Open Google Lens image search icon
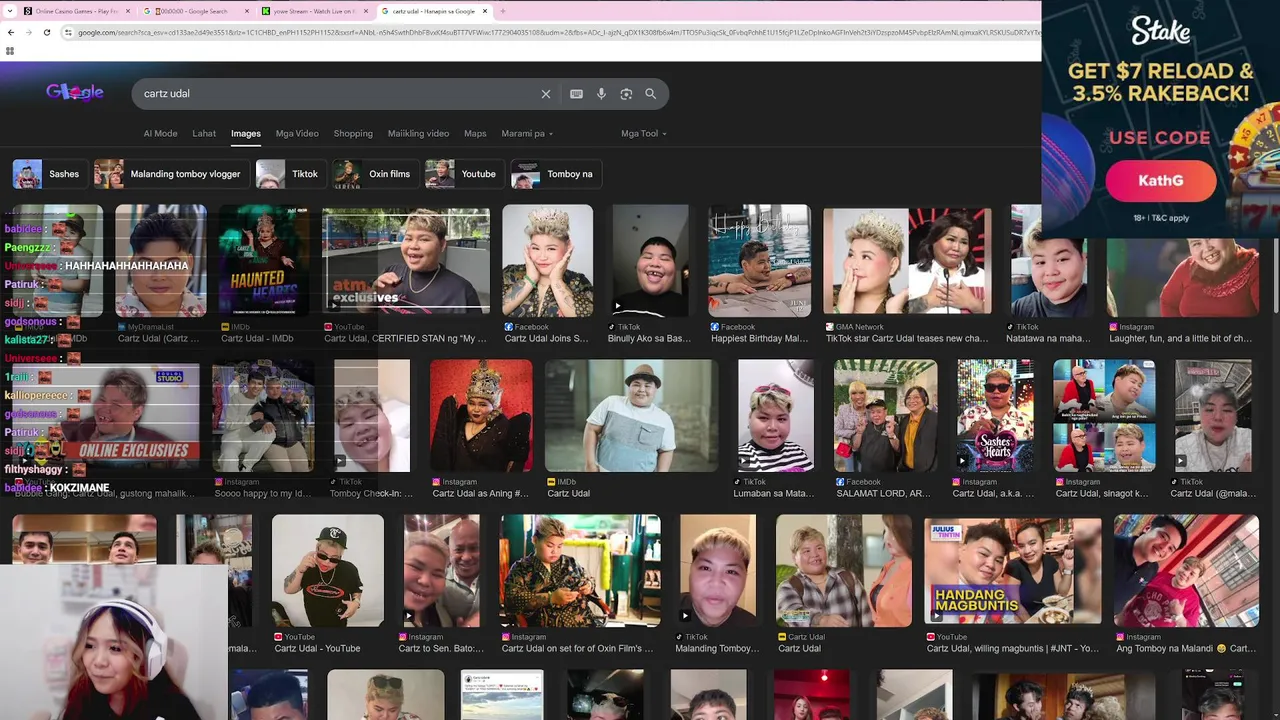1280x720 pixels. pyautogui.click(x=626, y=94)
